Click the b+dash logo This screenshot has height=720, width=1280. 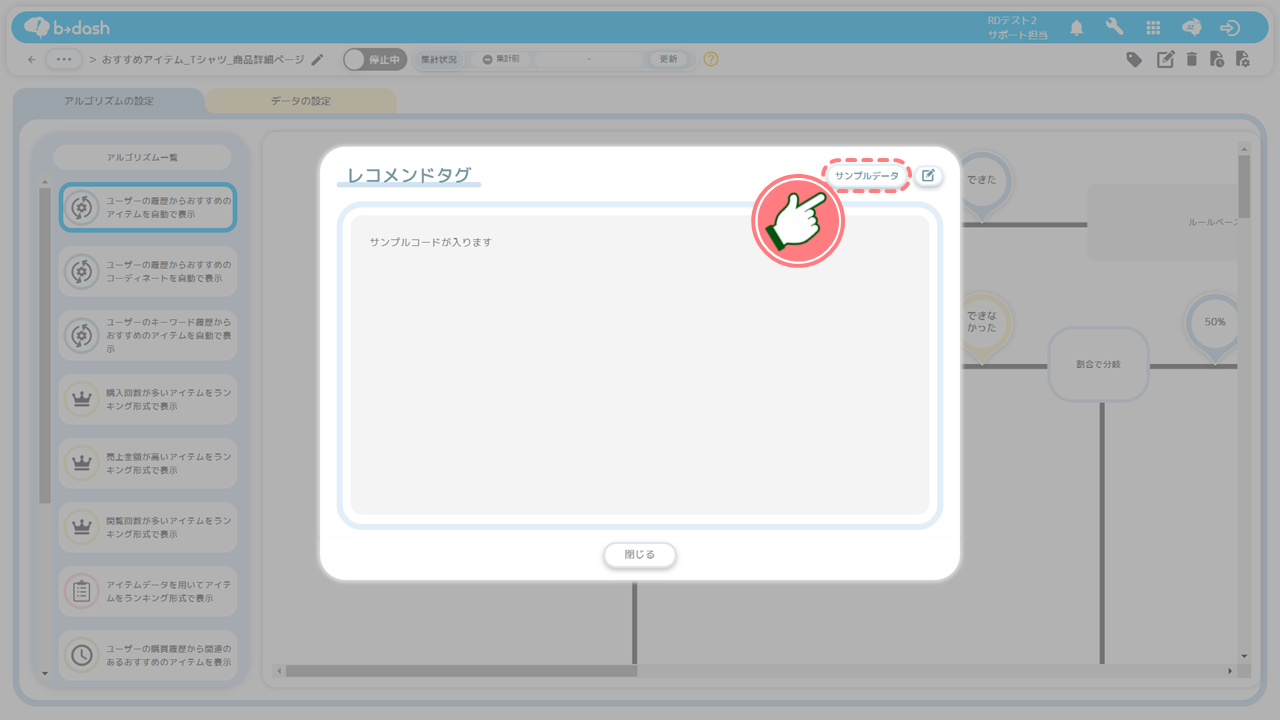(67, 27)
